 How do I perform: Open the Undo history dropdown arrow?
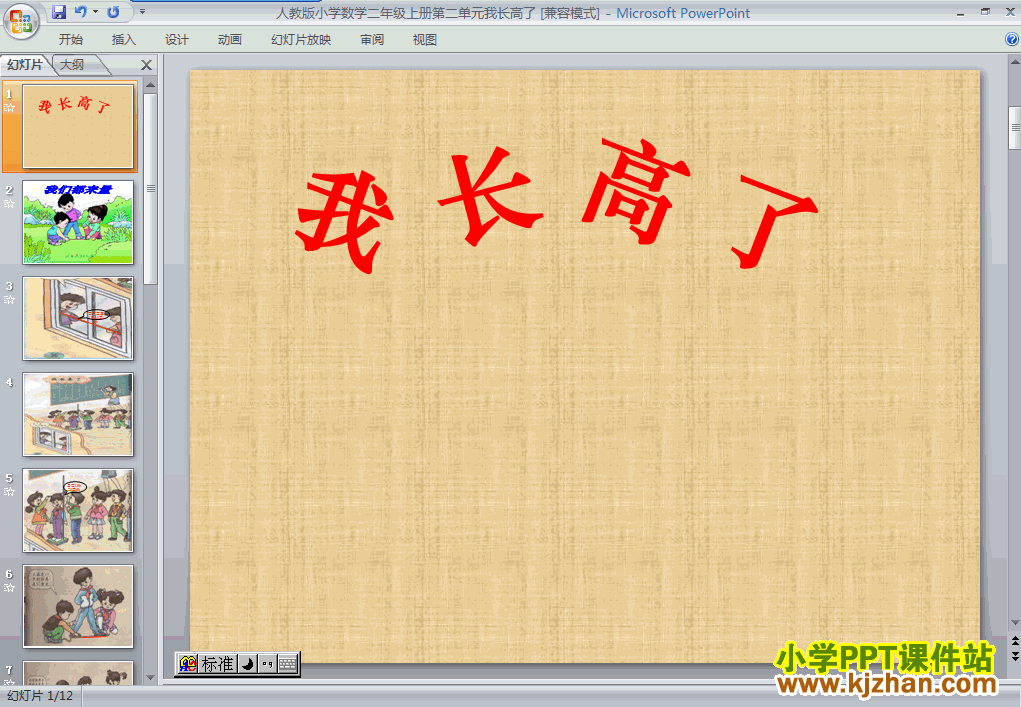pyautogui.click(x=95, y=12)
